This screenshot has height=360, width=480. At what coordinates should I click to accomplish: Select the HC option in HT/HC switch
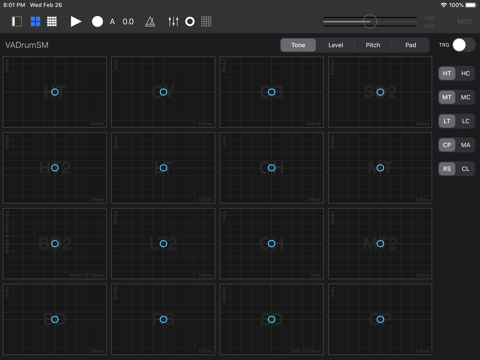pyautogui.click(x=466, y=73)
